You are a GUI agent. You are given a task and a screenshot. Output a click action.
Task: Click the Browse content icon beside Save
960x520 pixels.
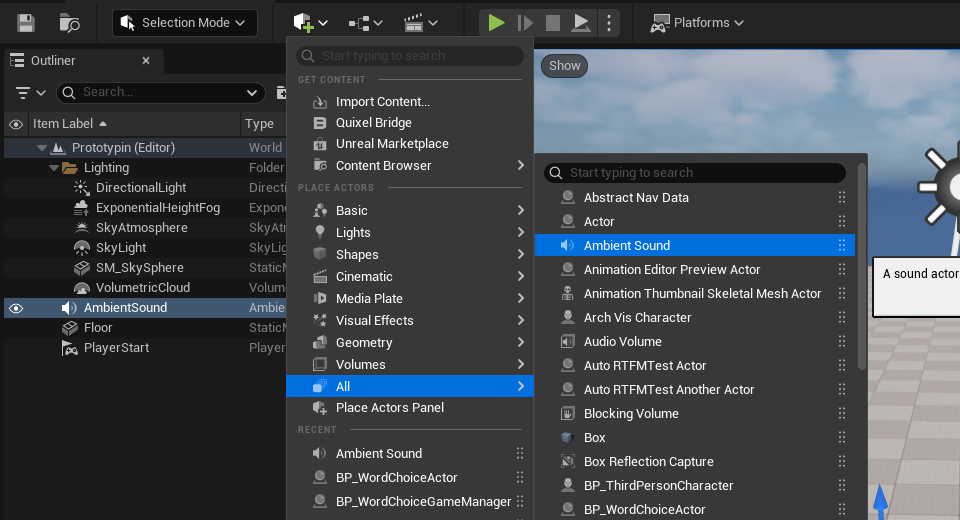point(69,22)
